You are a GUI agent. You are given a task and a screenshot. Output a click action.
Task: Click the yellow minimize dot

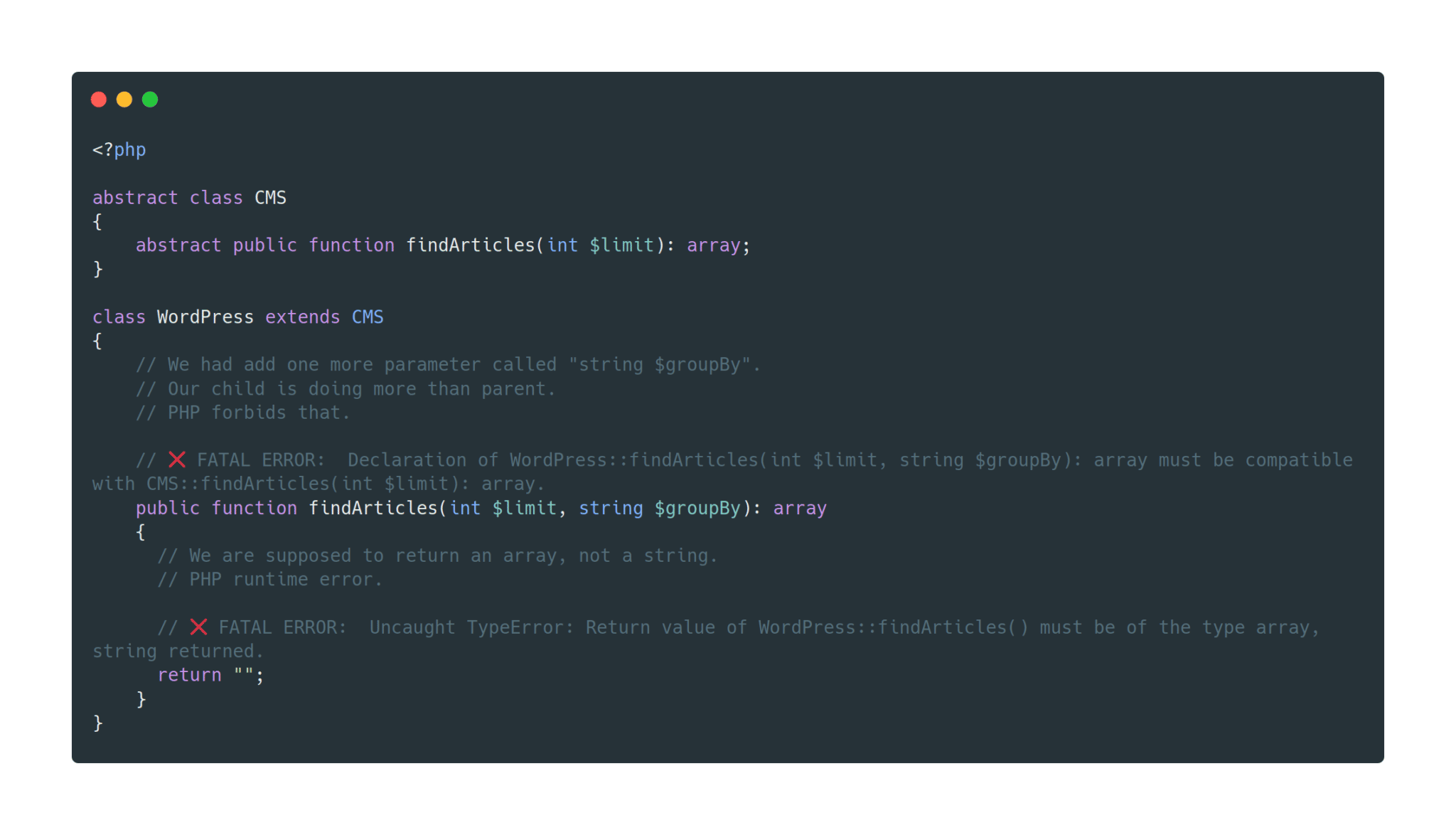click(x=124, y=100)
